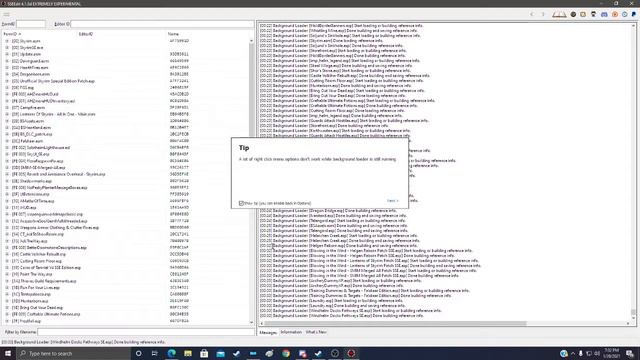Open Task View on the taskbar
Viewport: 640px width, 360px height.
(x=155, y=353)
